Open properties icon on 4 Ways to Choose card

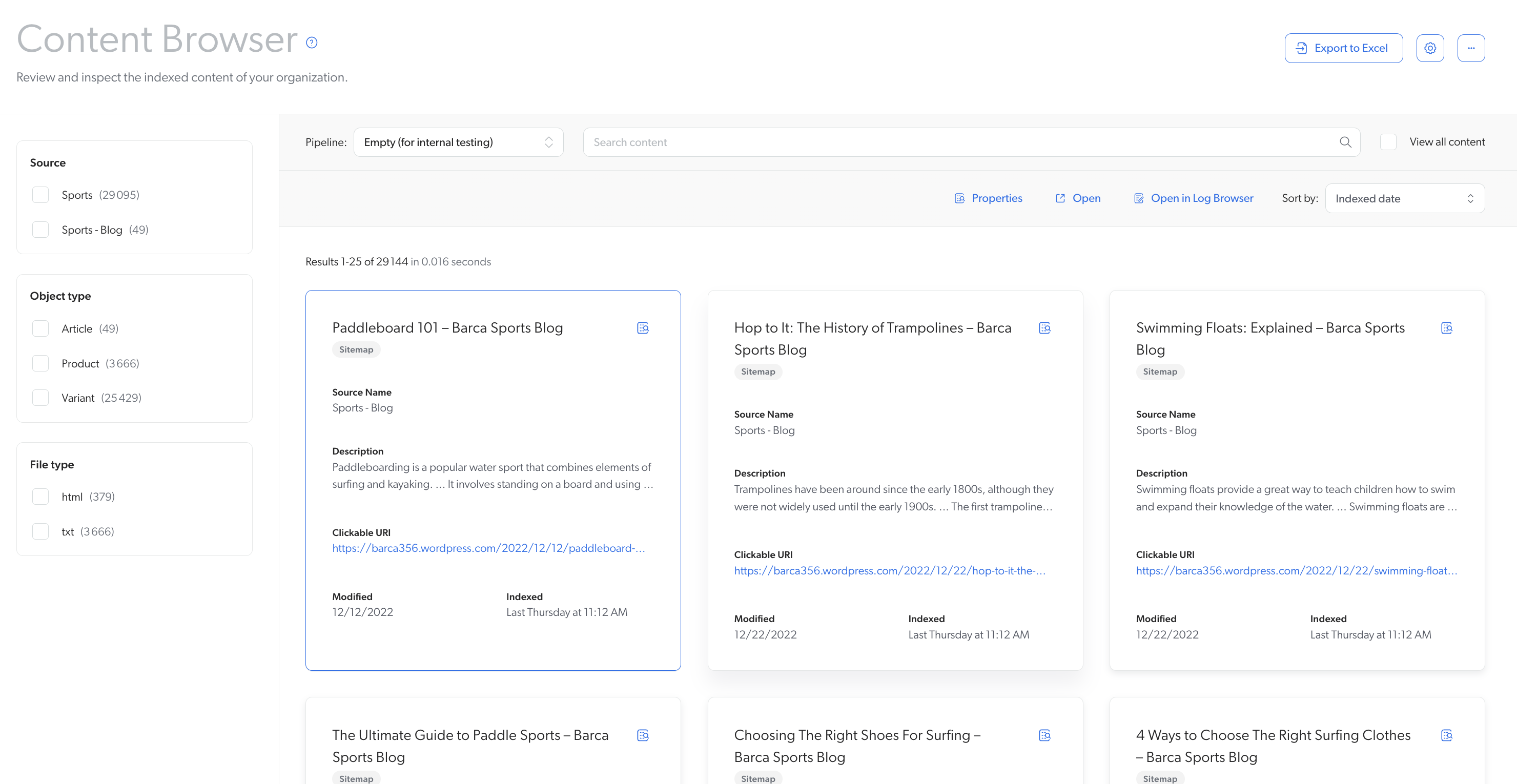1447,735
